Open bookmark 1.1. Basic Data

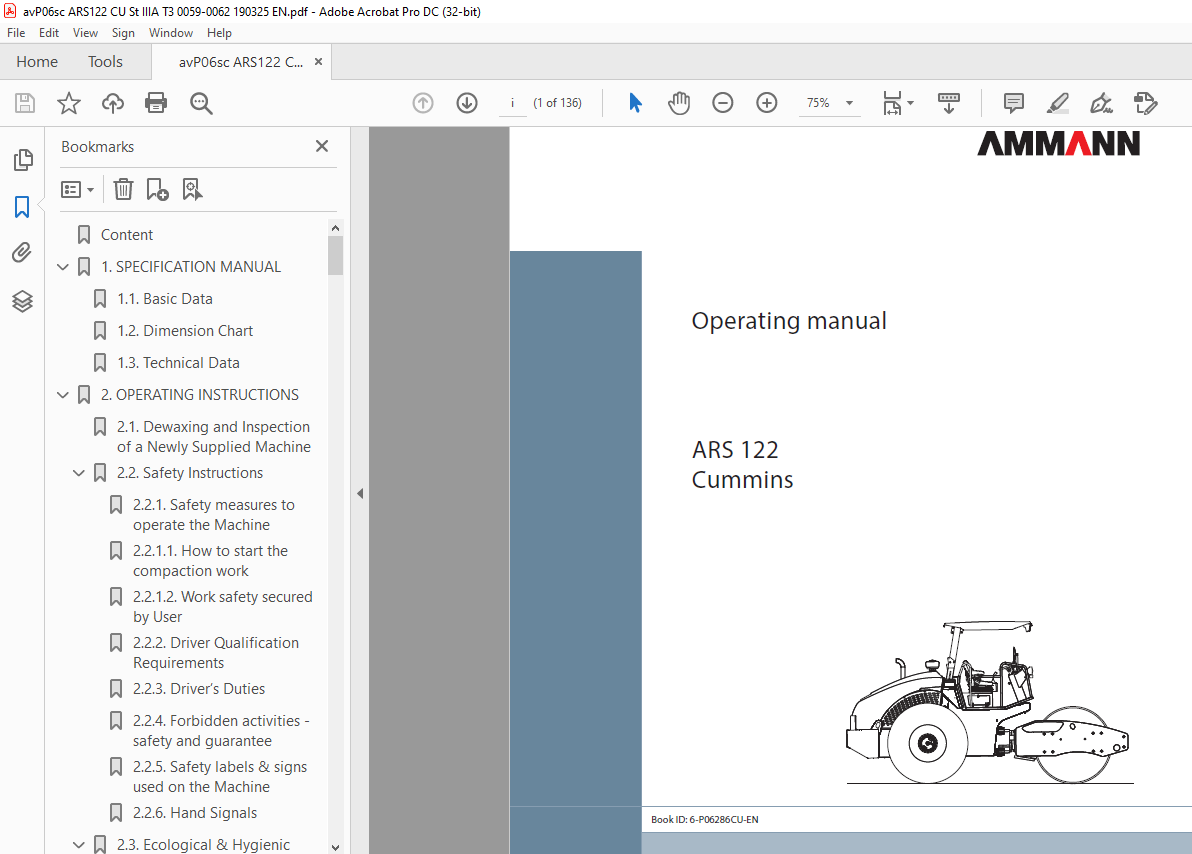click(165, 299)
